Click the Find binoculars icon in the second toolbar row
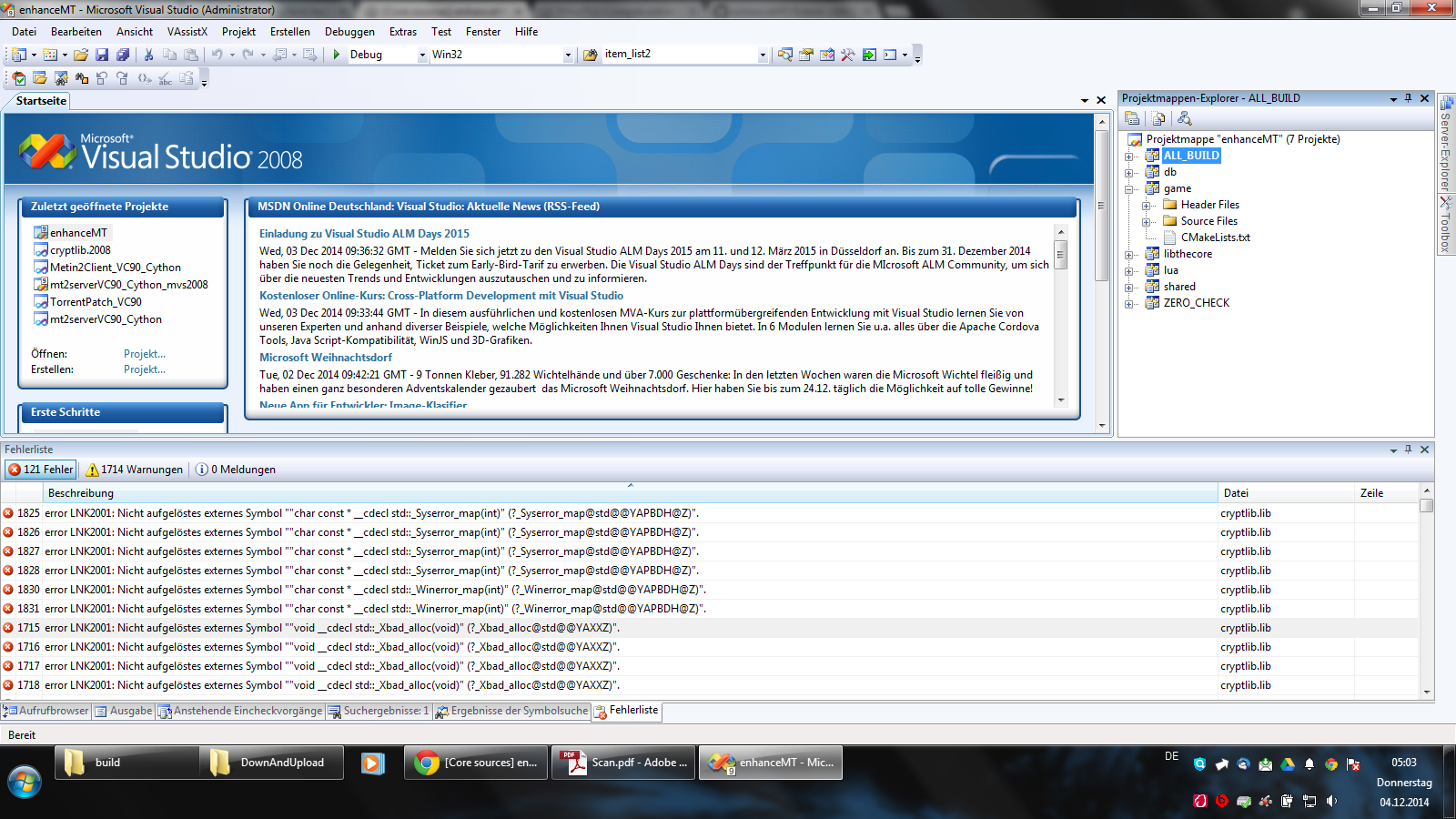 pyautogui.click(x=81, y=79)
